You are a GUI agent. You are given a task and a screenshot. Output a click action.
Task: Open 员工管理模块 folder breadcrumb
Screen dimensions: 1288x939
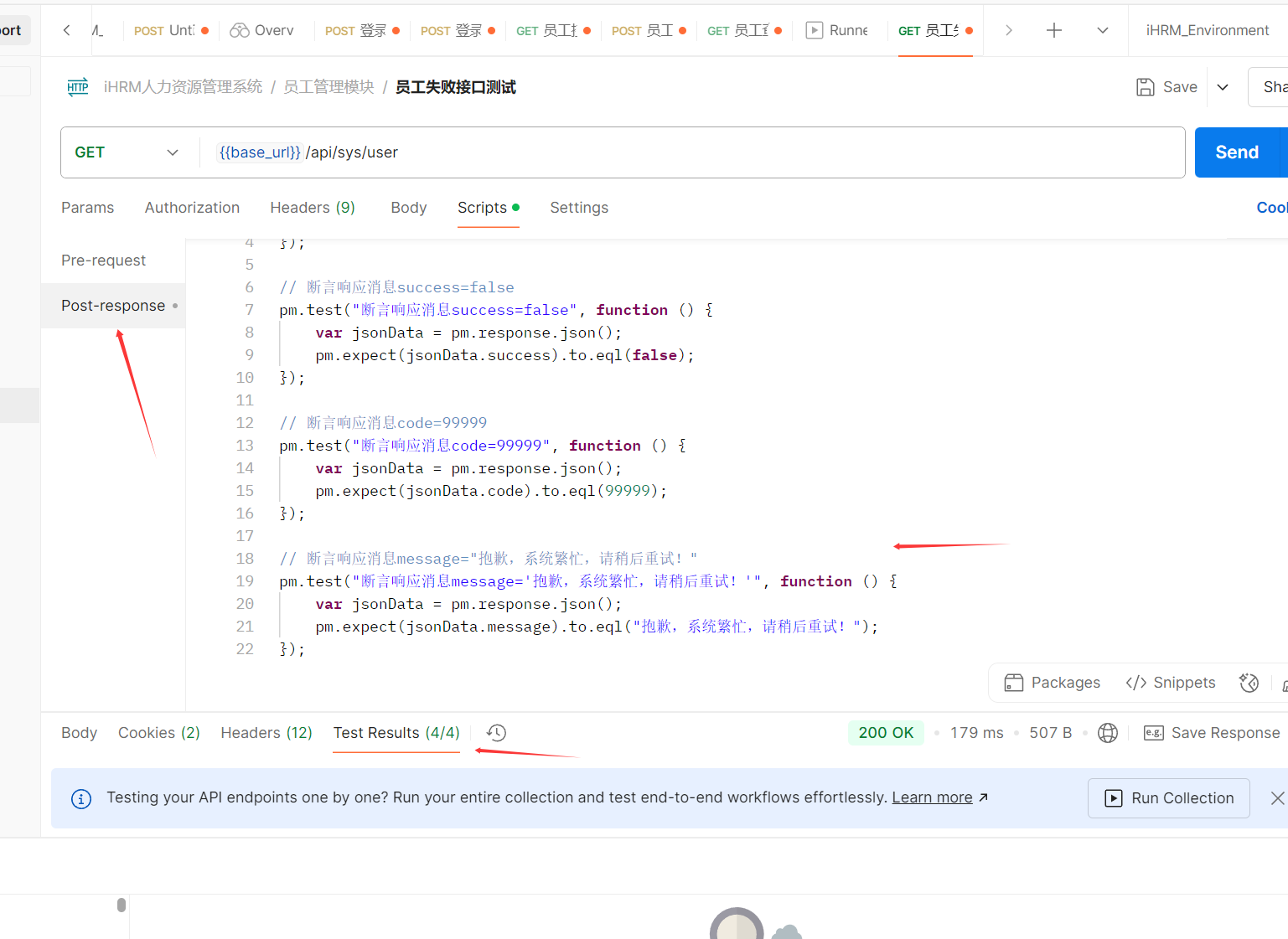click(328, 87)
